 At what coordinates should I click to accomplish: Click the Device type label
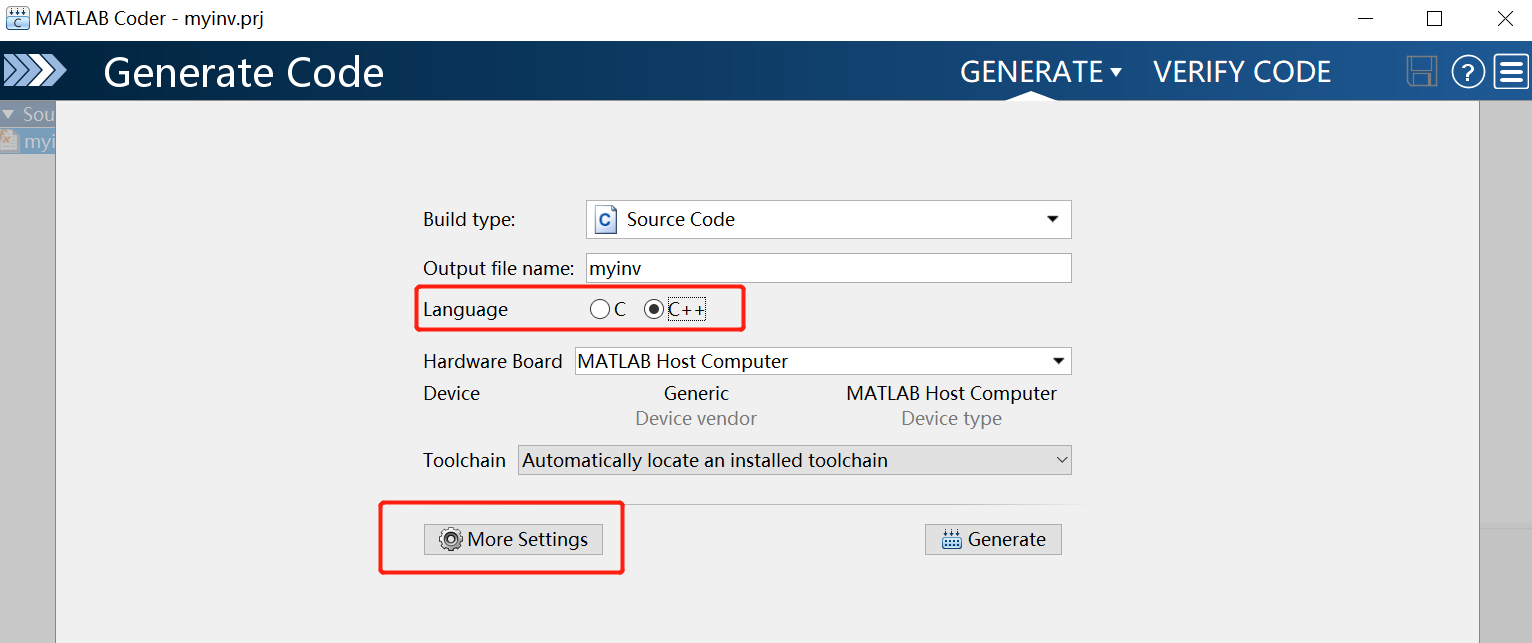tap(951, 419)
